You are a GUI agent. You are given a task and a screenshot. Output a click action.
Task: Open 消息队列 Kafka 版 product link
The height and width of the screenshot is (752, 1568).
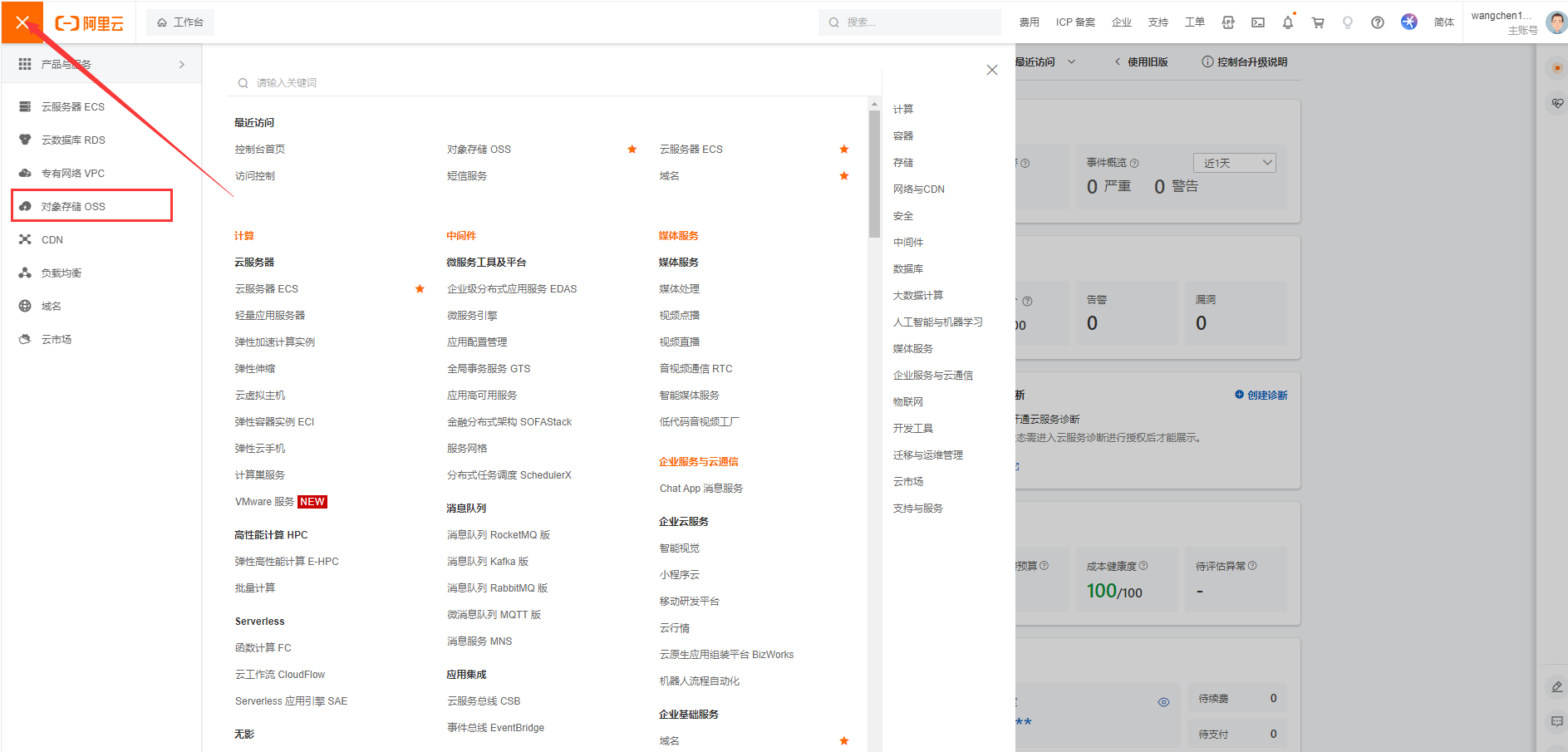point(488,562)
